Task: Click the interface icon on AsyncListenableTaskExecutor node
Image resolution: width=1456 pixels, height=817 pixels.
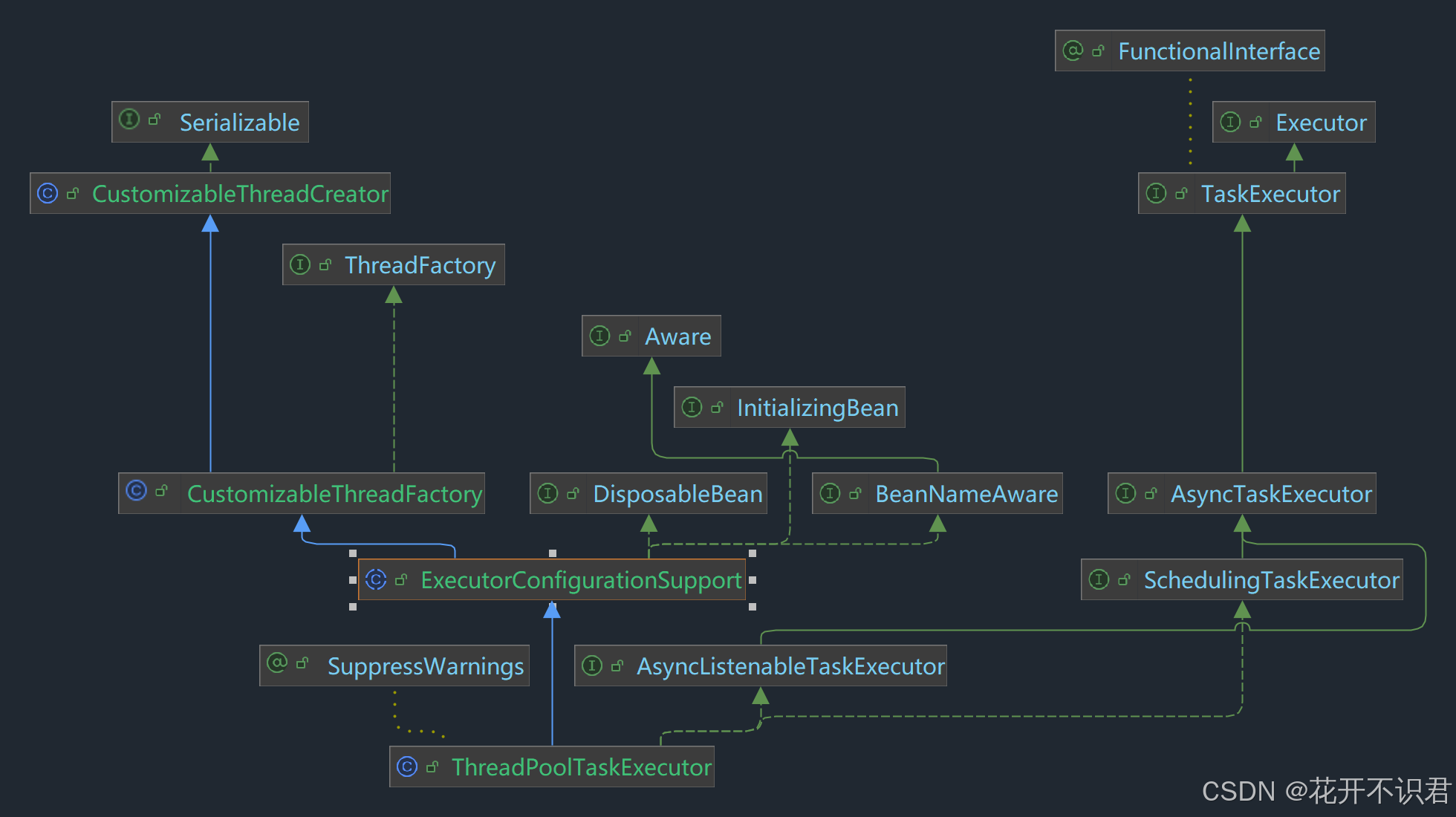Action: [x=592, y=665]
